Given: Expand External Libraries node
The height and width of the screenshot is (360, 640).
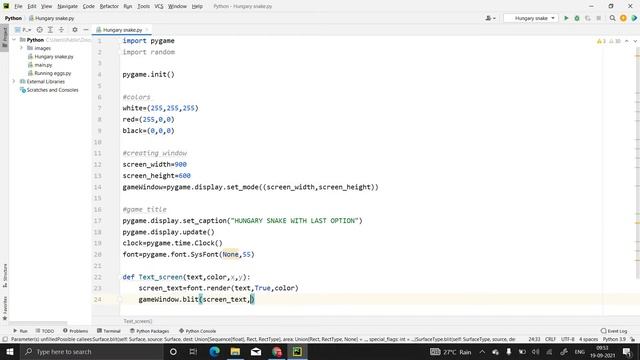Looking at the screenshot, I should pos(14,82).
